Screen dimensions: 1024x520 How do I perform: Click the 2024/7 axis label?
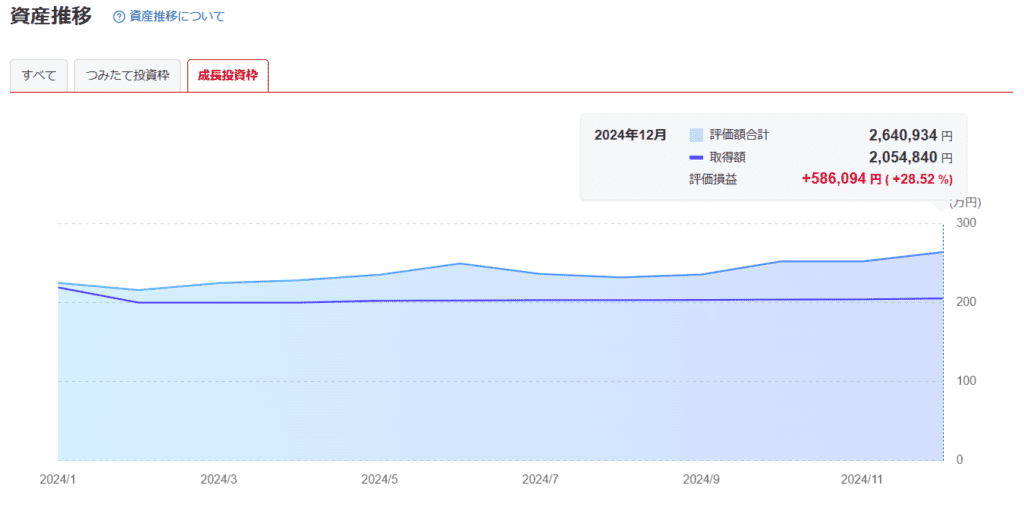point(540,479)
